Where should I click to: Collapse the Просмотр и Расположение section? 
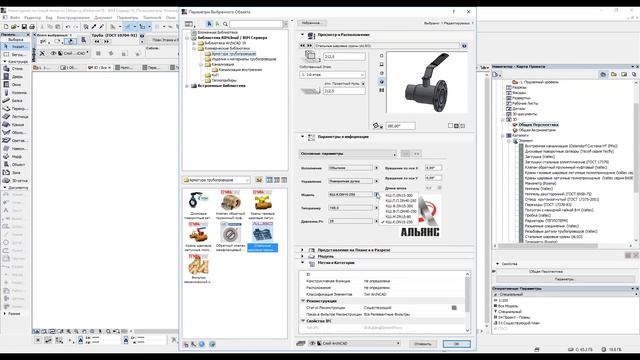tap(302, 35)
